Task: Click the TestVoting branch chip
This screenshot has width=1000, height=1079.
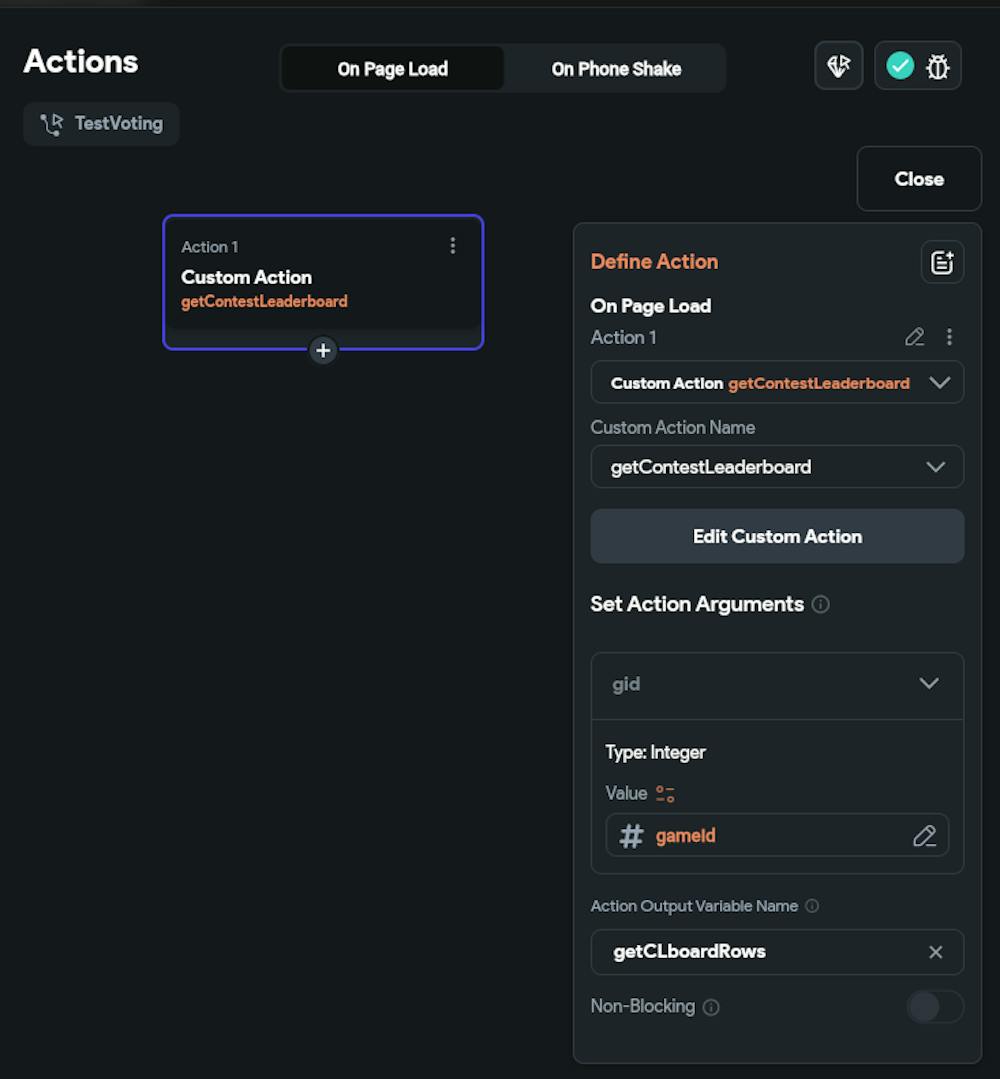Action: click(102, 124)
